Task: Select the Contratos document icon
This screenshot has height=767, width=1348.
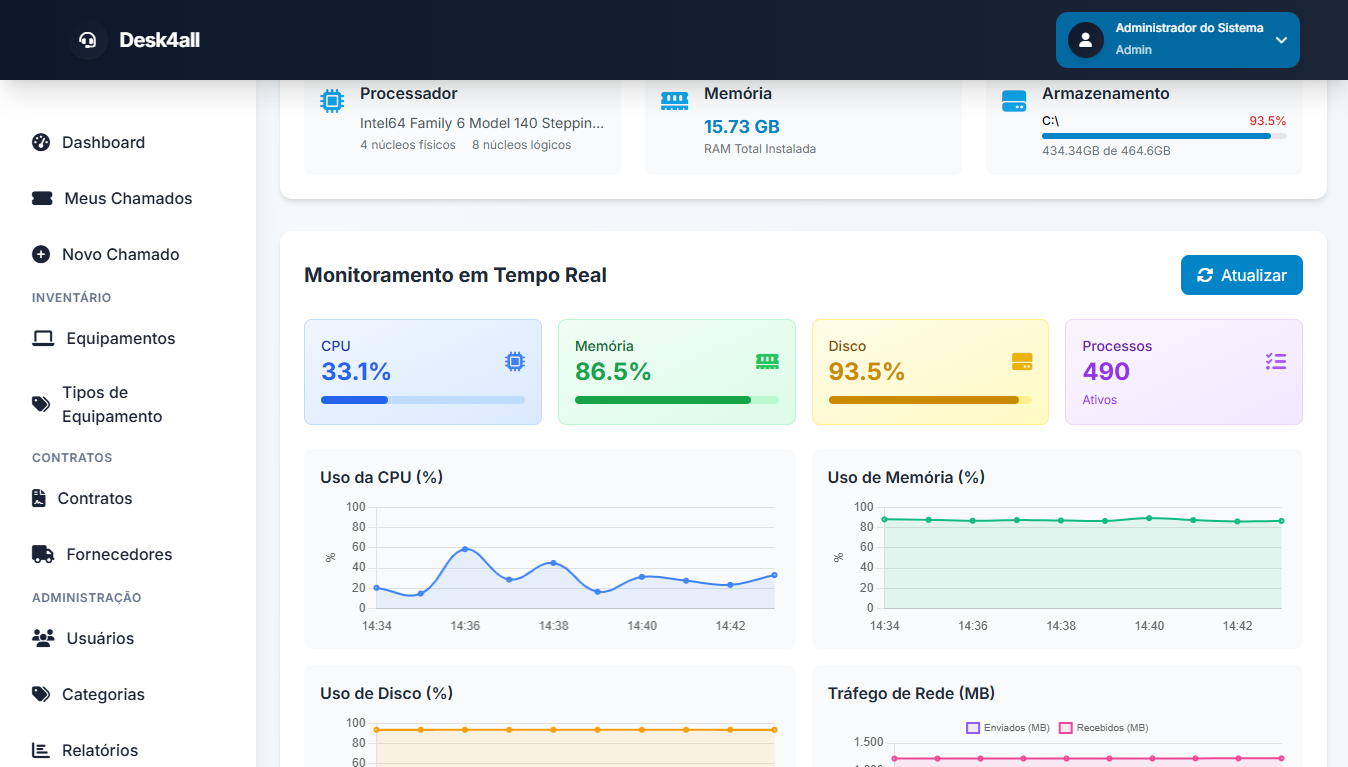Action: [38, 498]
